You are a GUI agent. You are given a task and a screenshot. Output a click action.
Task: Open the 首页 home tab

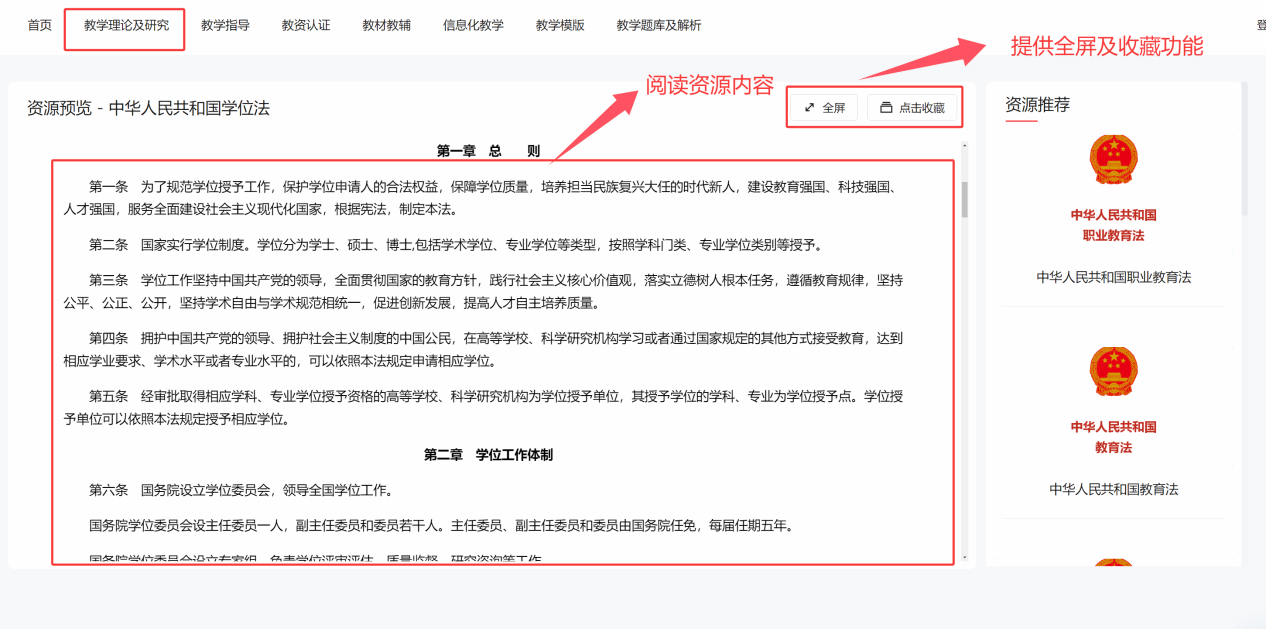coord(40,25)
